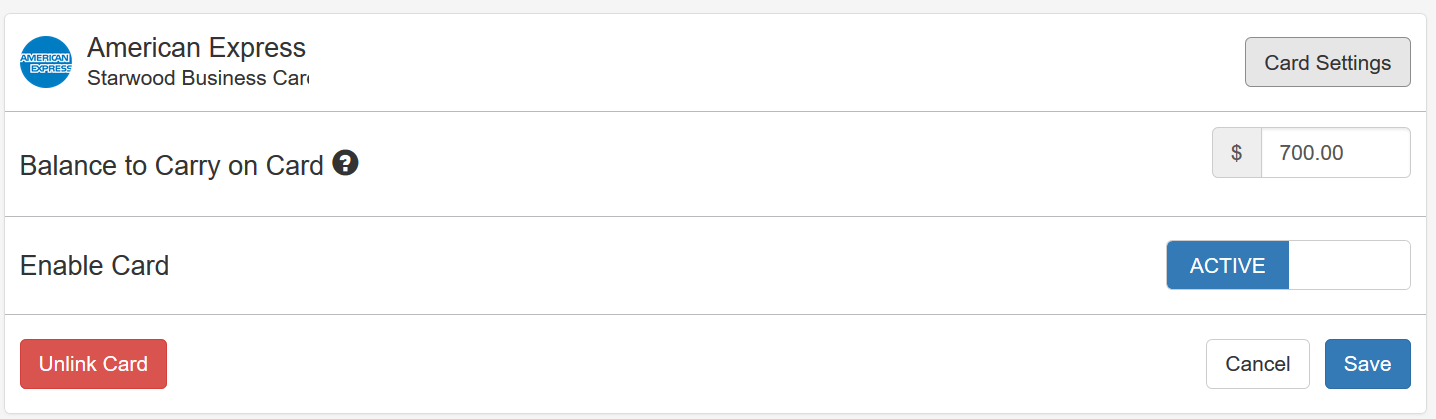Save the card settings
The width and height of the screenshot is (1436, 419).
coord(1367,364)
